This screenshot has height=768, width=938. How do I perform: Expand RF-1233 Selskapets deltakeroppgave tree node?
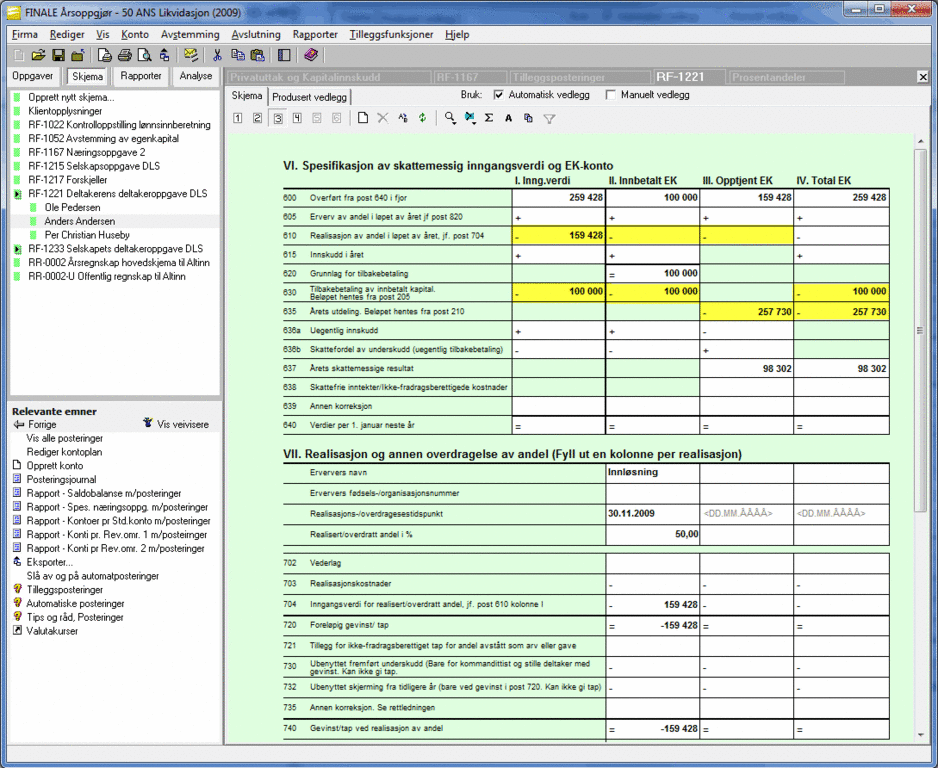click(x=17, y=249)
